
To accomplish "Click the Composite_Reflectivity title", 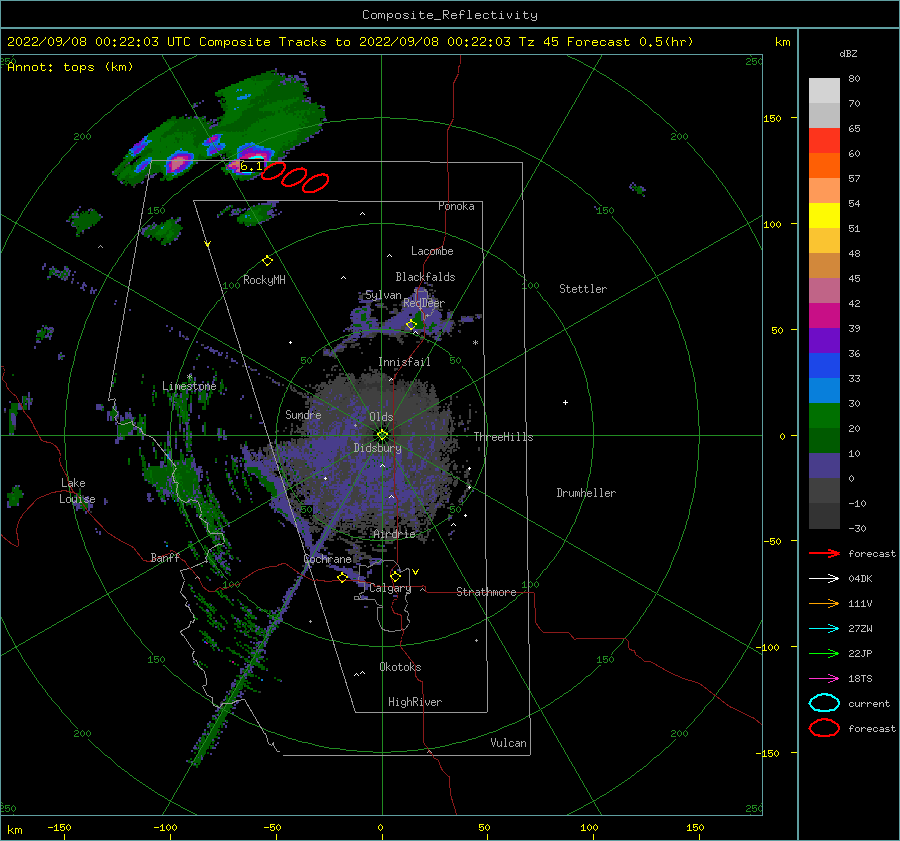I will point(450,15).
